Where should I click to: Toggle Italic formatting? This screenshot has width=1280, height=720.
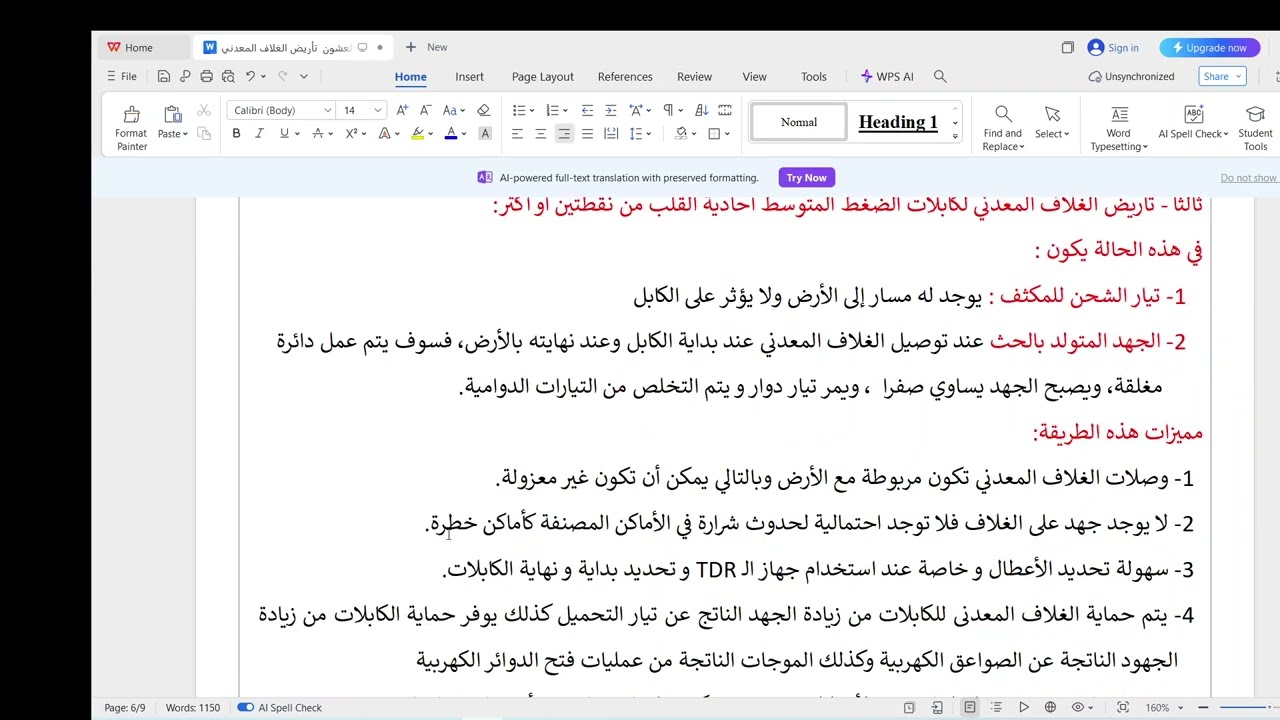pos(259,133)
